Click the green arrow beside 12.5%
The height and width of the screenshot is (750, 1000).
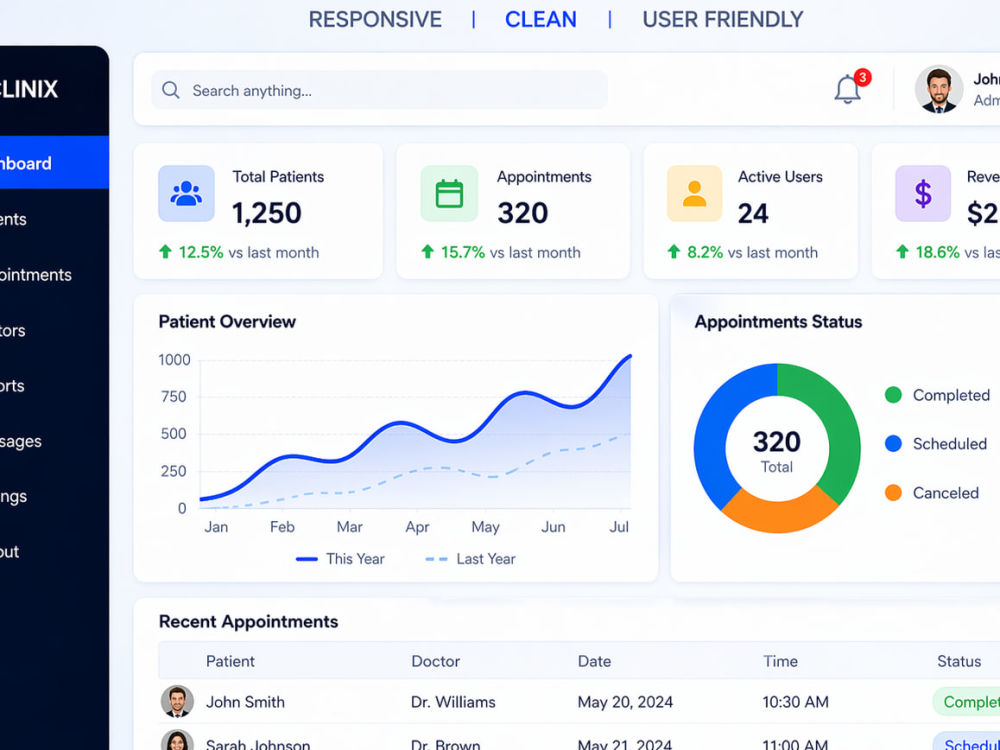coord(165,252)
